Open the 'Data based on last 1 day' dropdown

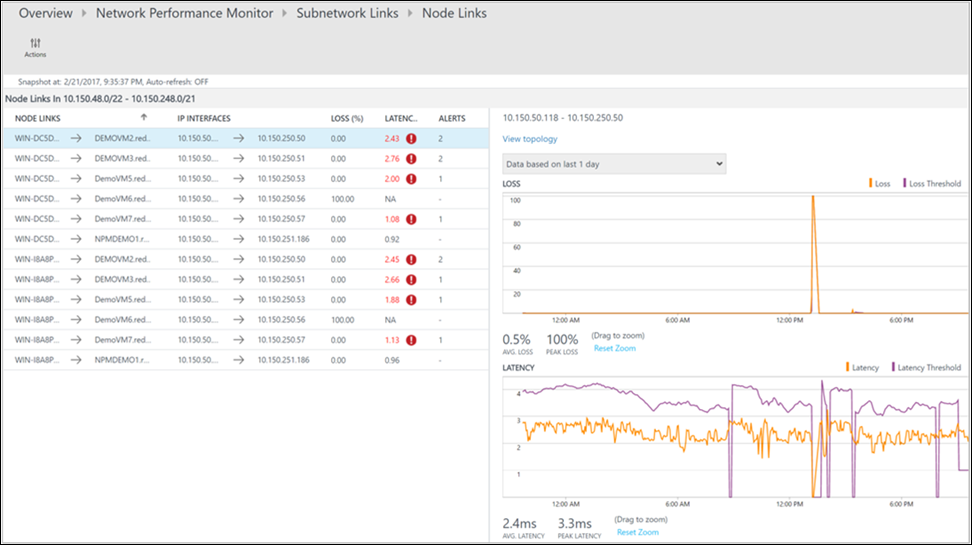(x=614, y=164)
